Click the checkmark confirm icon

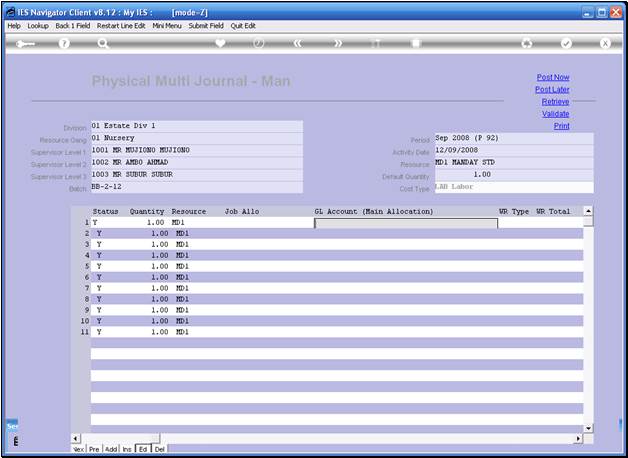point(566,43)
